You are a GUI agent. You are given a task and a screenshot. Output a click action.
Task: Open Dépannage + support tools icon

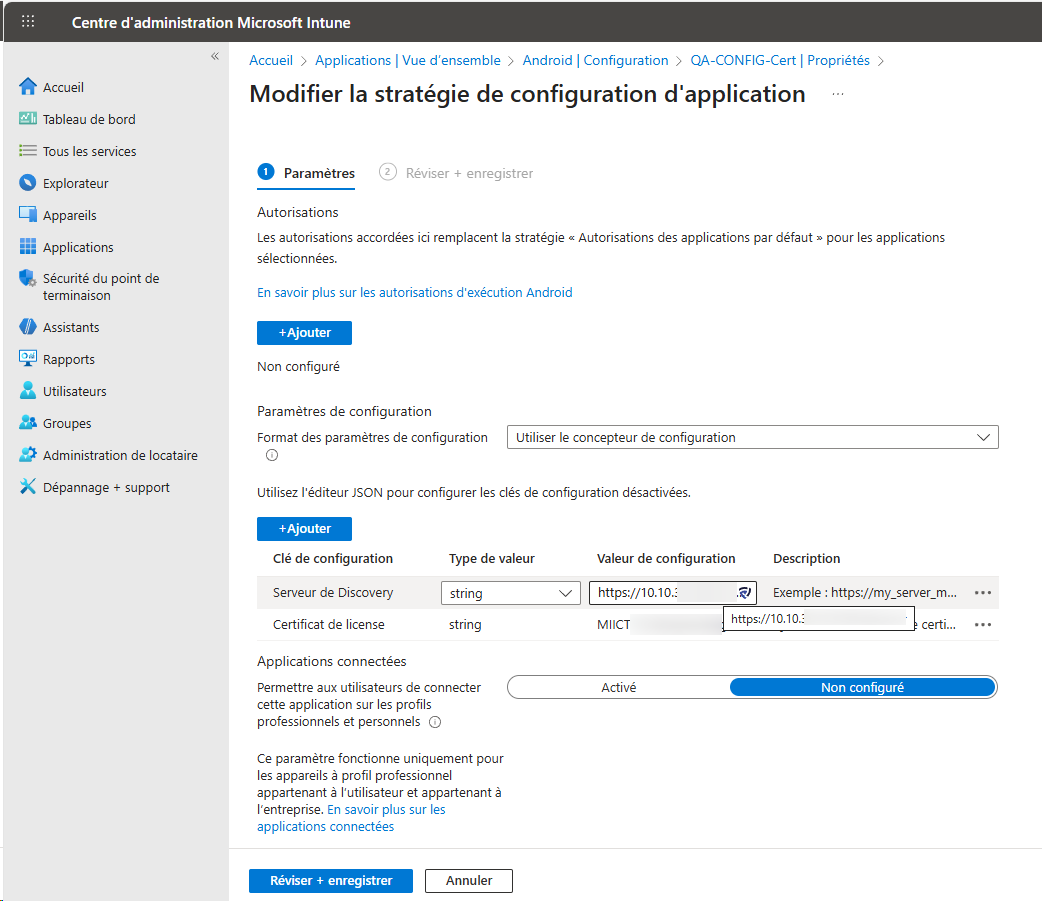28,487
